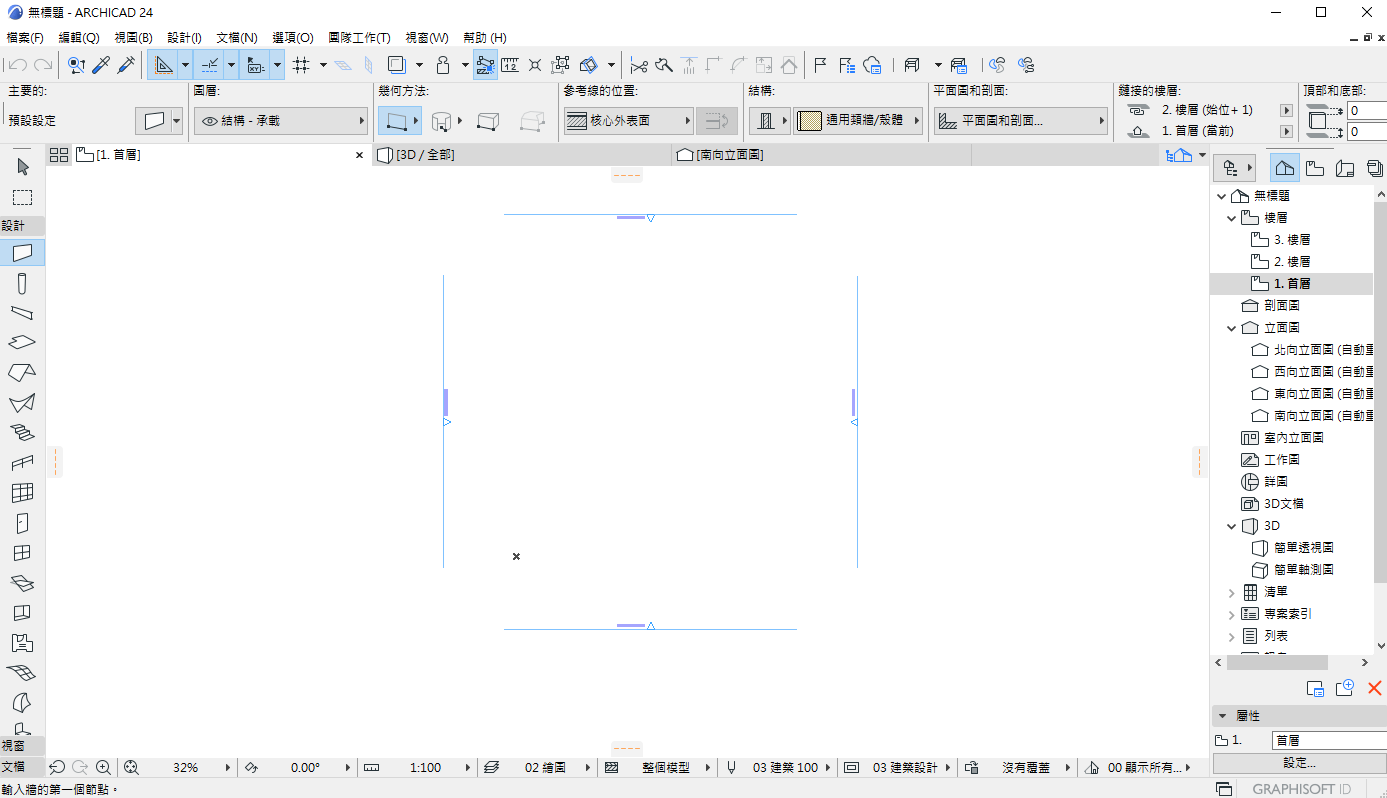Switch to the 3D / 全部 tab
1387x798 pixels.
[520, 155]
